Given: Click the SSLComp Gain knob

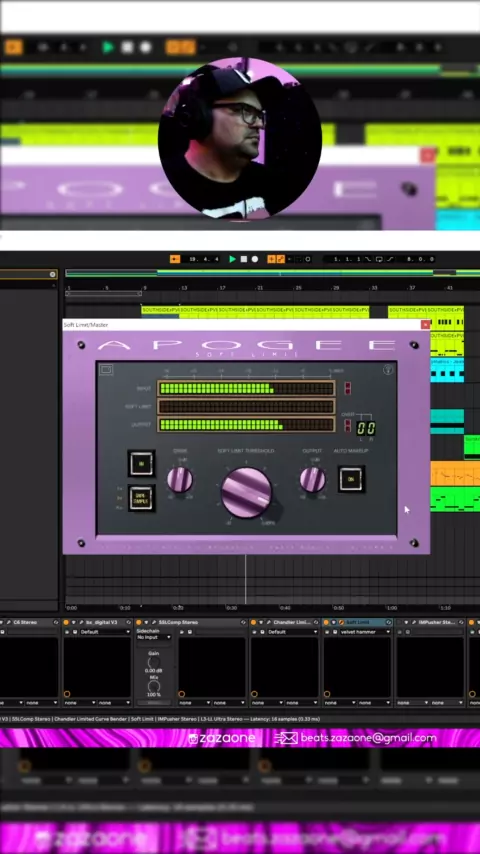Looking at the screenshot, I should point(154,662).
